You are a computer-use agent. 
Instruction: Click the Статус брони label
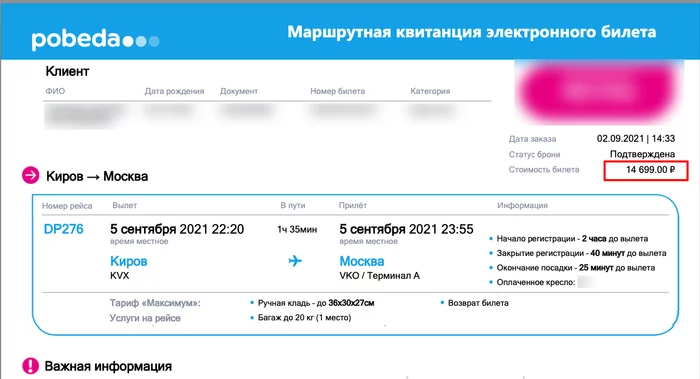(x=534, y=154)
